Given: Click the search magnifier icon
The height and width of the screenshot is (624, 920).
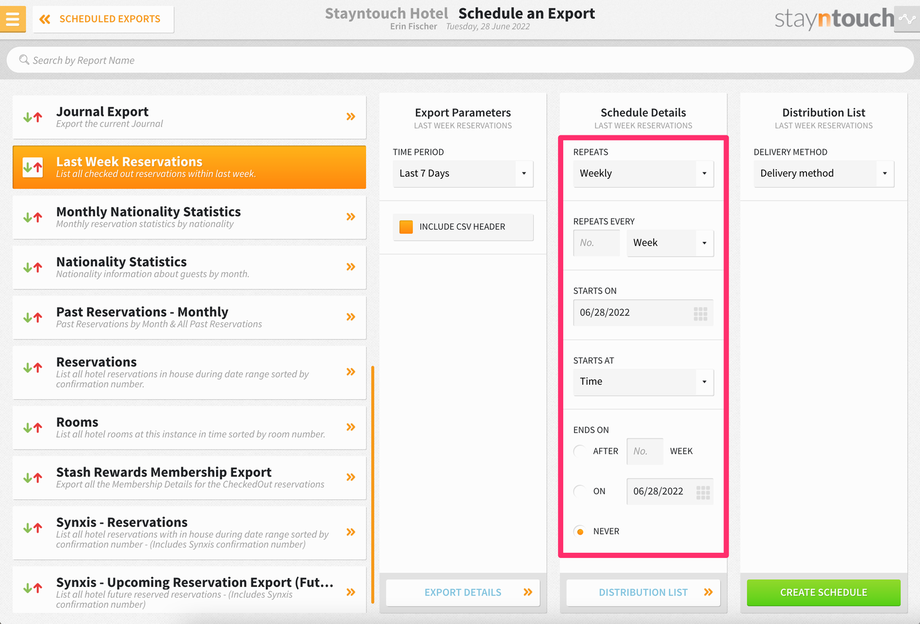Looking at the screenshot, I should pos(24,60).
